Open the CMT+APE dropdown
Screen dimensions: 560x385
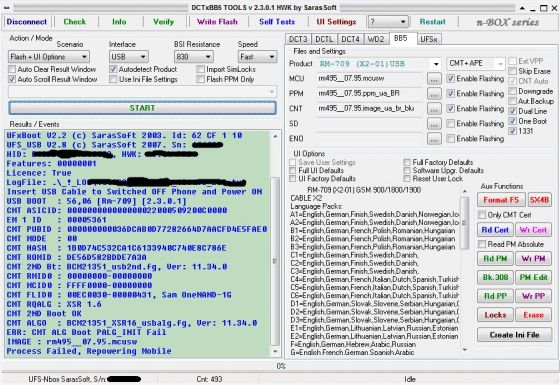[x=476, y=64]
